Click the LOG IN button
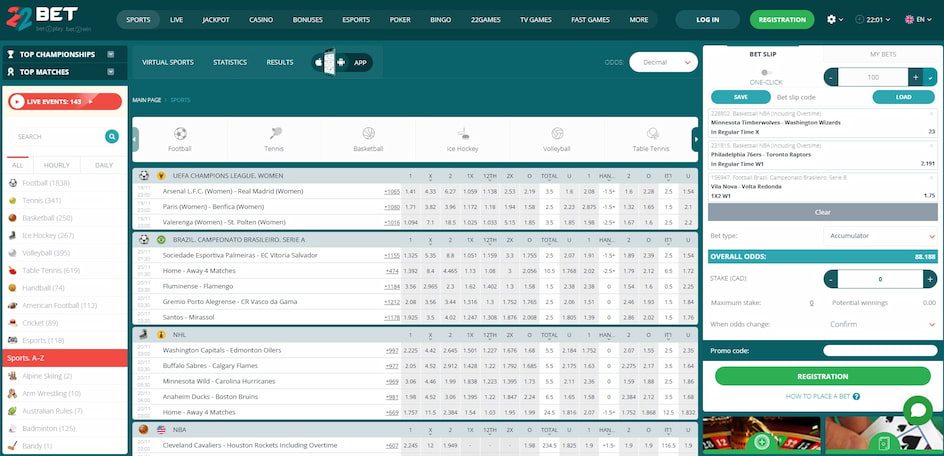The height and width of the screenshot is (456, 944). coord(707,19)
